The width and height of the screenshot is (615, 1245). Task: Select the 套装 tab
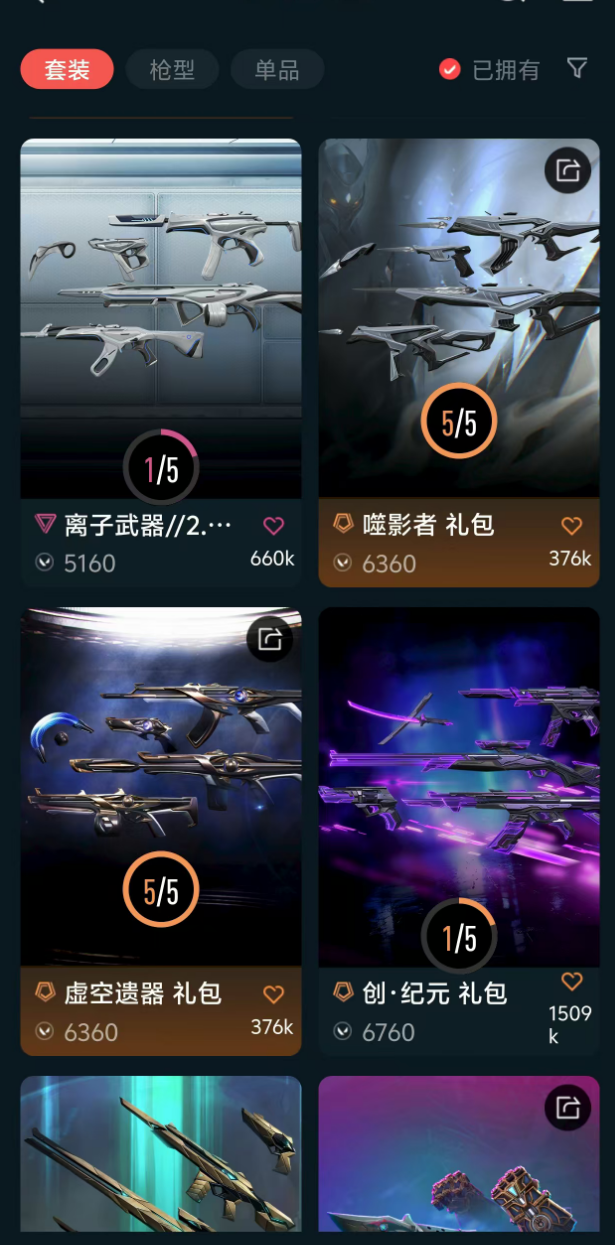click(67, 70)
